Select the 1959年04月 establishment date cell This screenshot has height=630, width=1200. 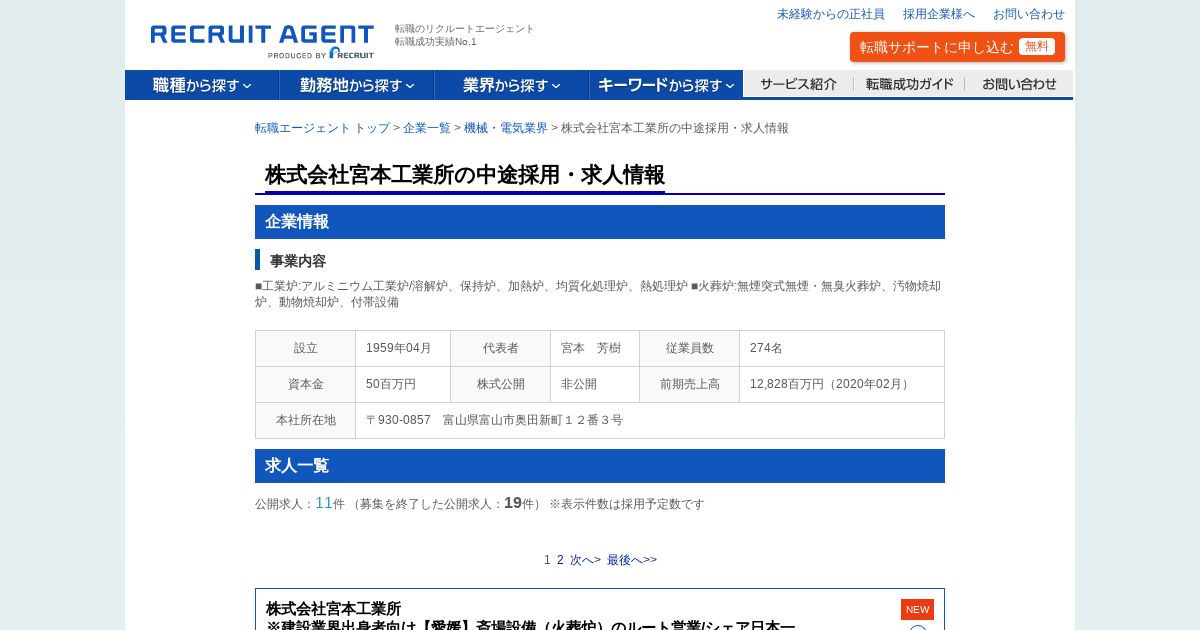[x=403, y=348]
